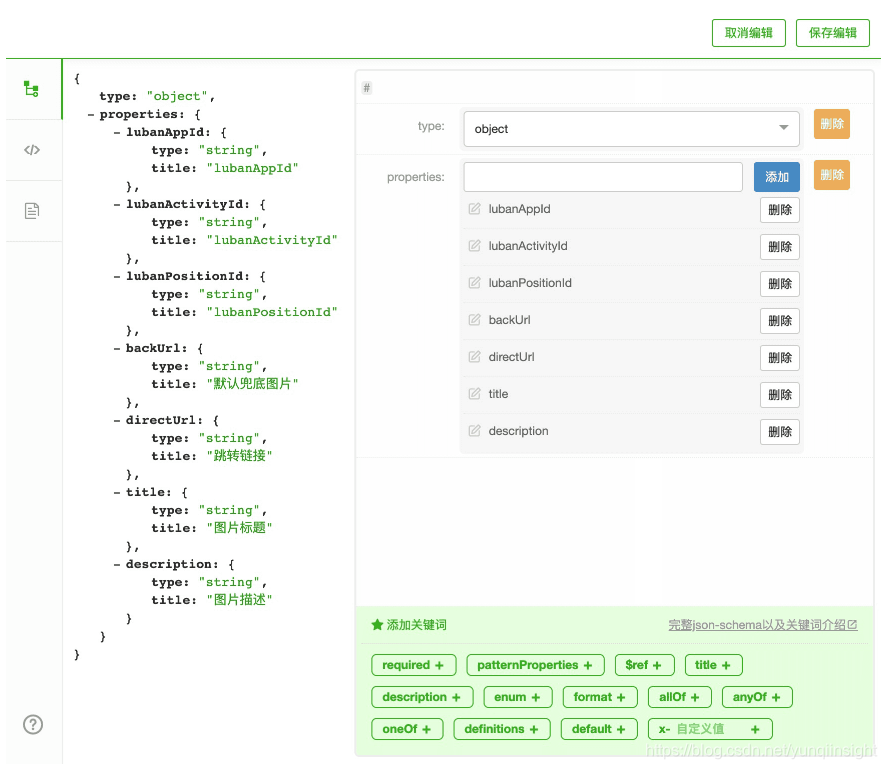Image resolution: width=887 pixels, height=769 pixels.
Task: Collapse the lubanAppId node
Action: click(117, 132)
